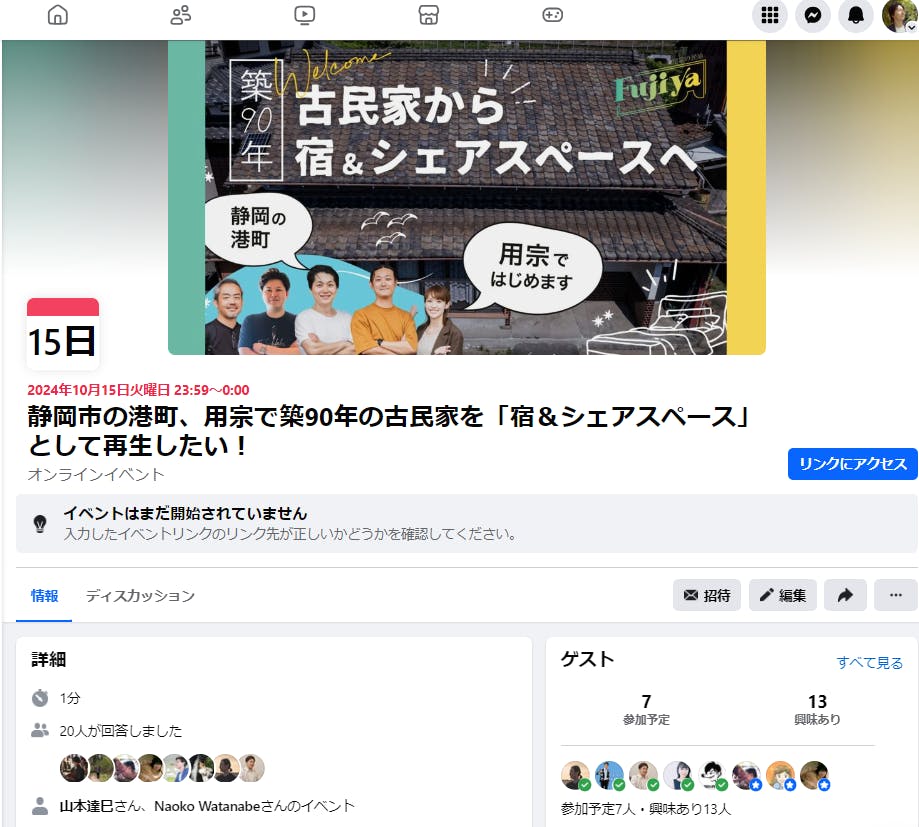Open the Messenger chat icon
The height and width of the screenshot is (827, 919).
point(812,15)
